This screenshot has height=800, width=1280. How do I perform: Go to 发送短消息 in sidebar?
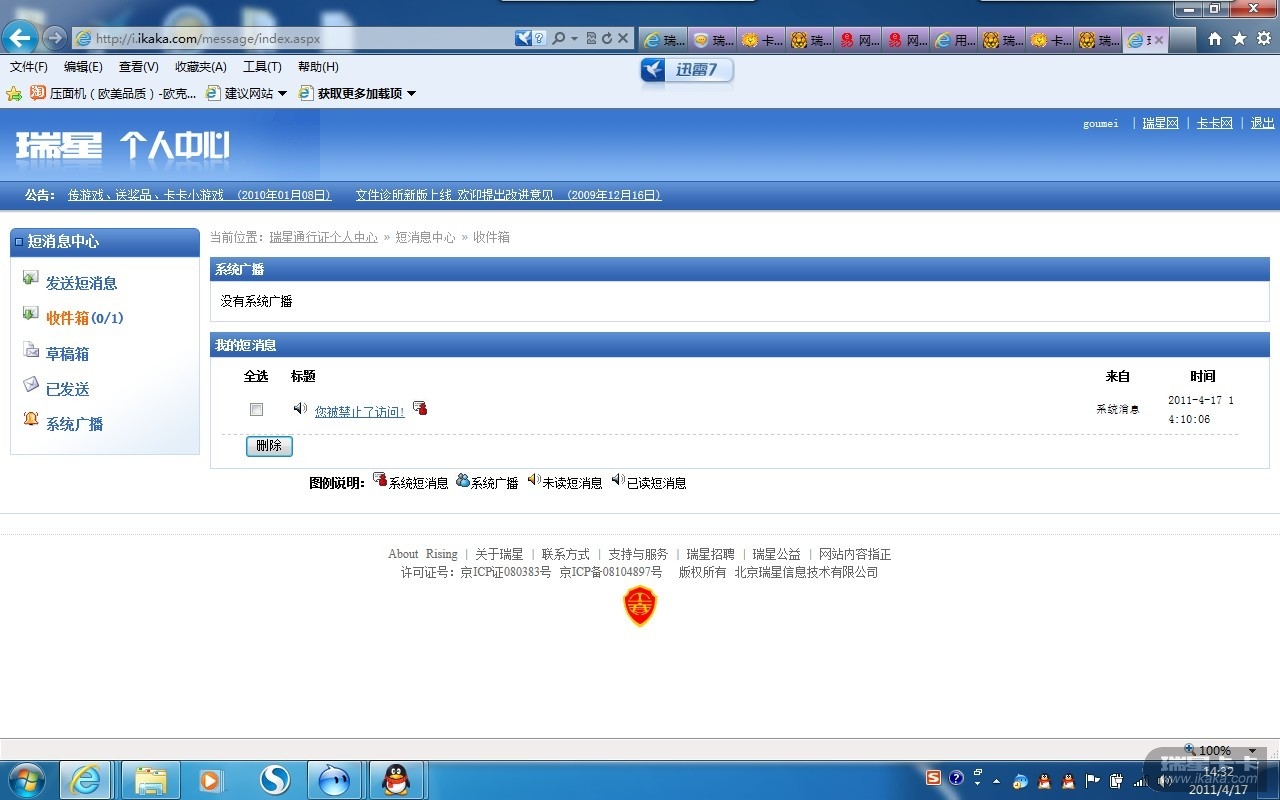(x=81, y=283)
